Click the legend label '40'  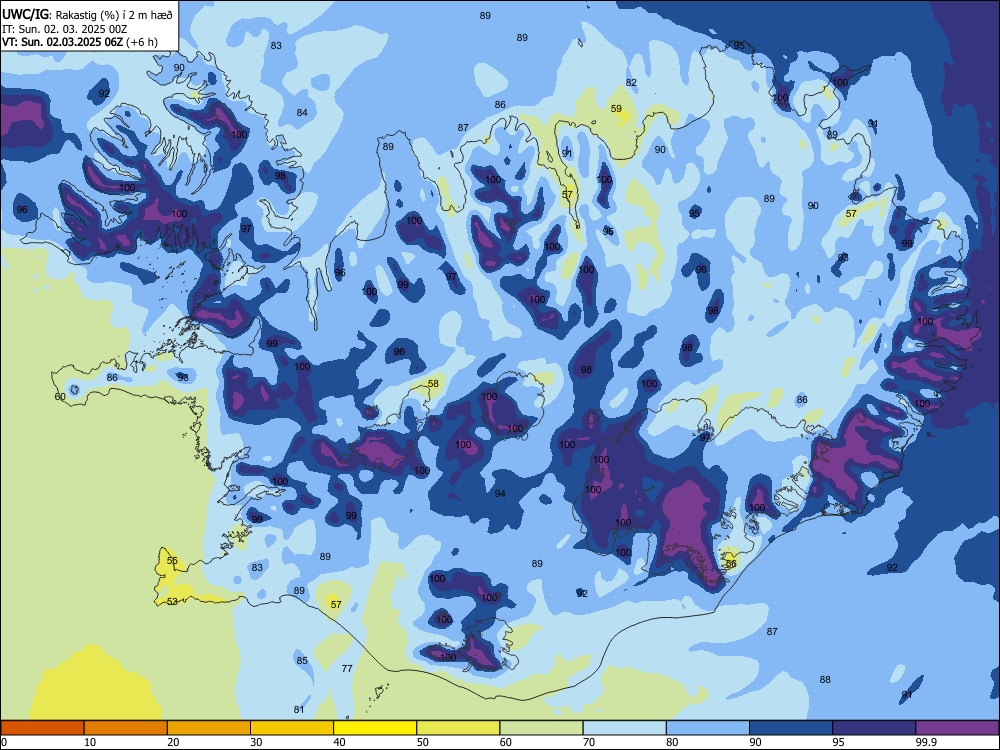tap(339, 742)
